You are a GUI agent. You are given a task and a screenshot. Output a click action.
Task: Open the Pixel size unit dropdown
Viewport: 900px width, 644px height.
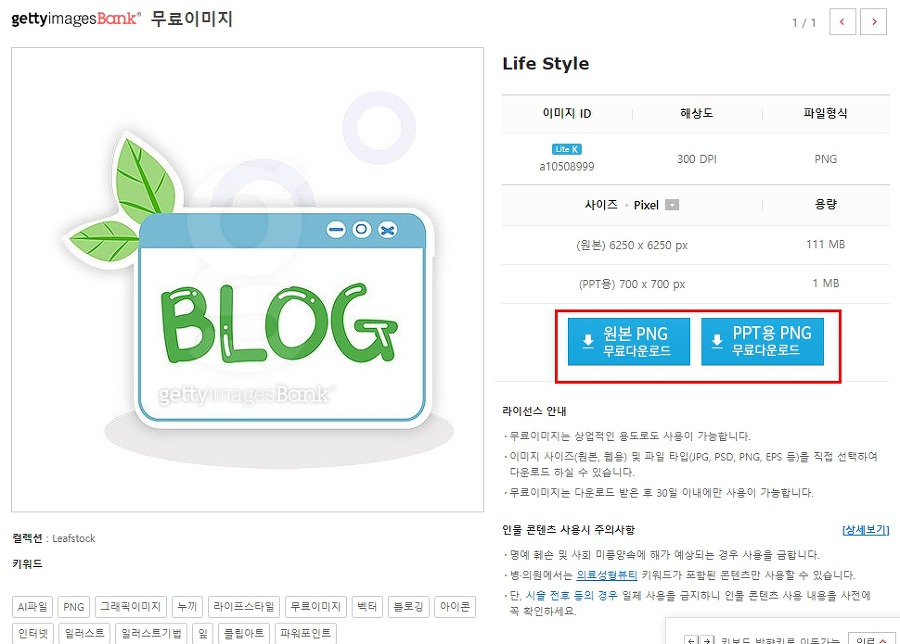(672, 205)
